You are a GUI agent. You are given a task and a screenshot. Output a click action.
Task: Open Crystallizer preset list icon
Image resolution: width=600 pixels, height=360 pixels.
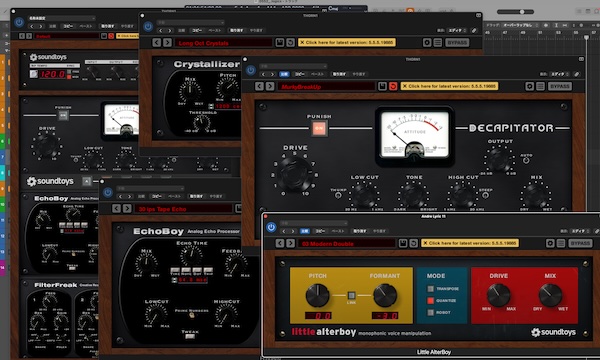tap(438, 42)
